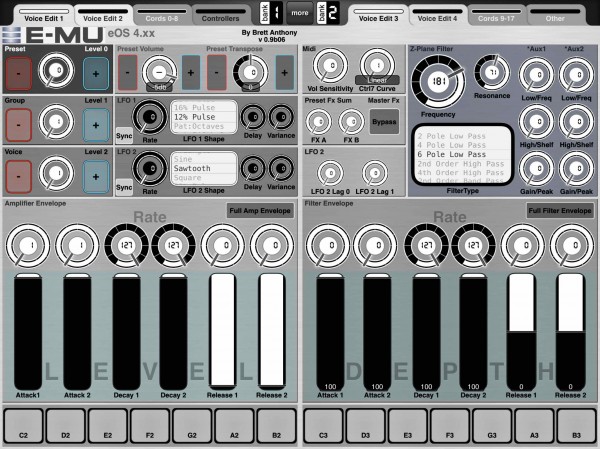The width and height of the screenshot is (600, 449).
Task: Click the Preset Volume knob
Action: coord(160,72)
